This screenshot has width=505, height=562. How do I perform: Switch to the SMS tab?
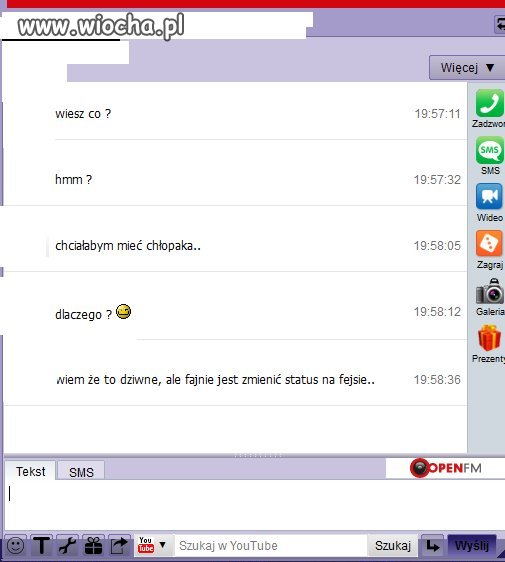[81, 472]
